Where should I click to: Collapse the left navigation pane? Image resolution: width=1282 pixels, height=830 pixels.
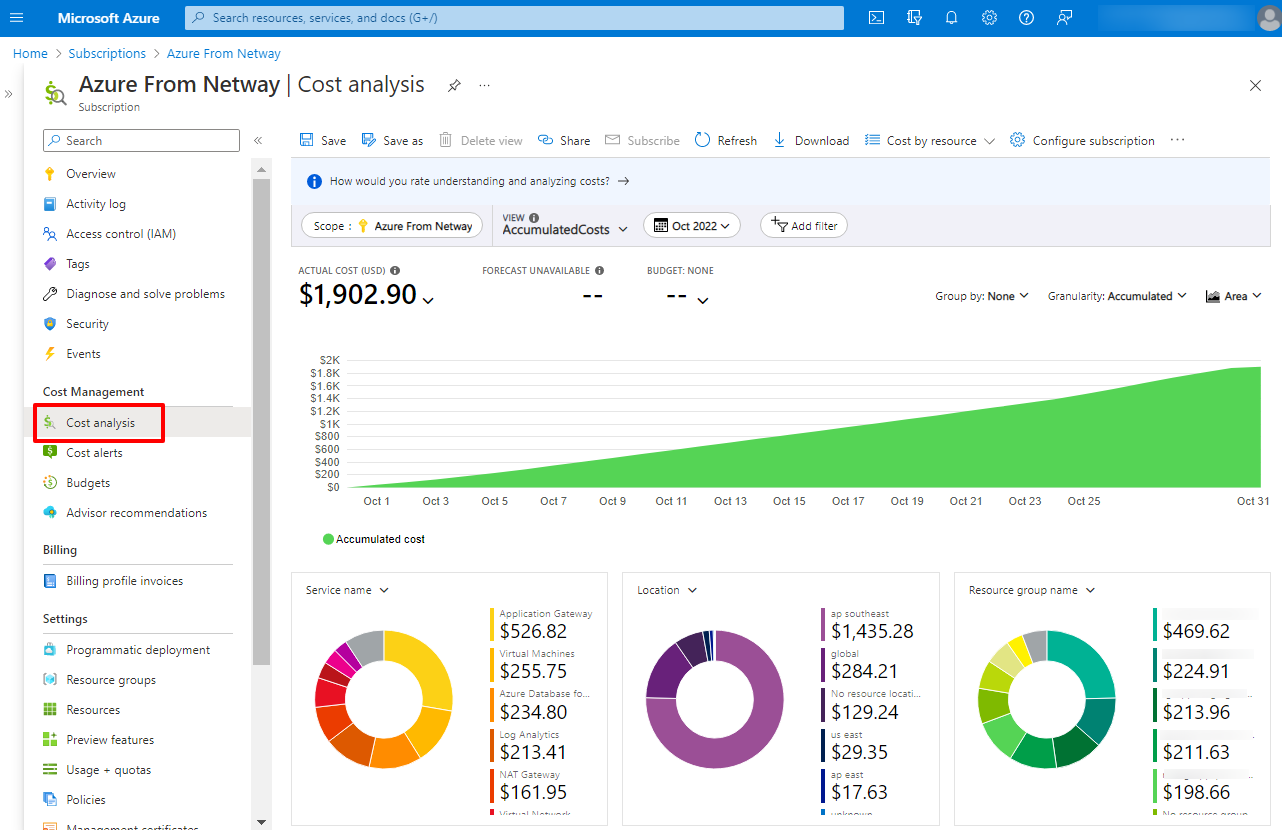click(258, 141)
